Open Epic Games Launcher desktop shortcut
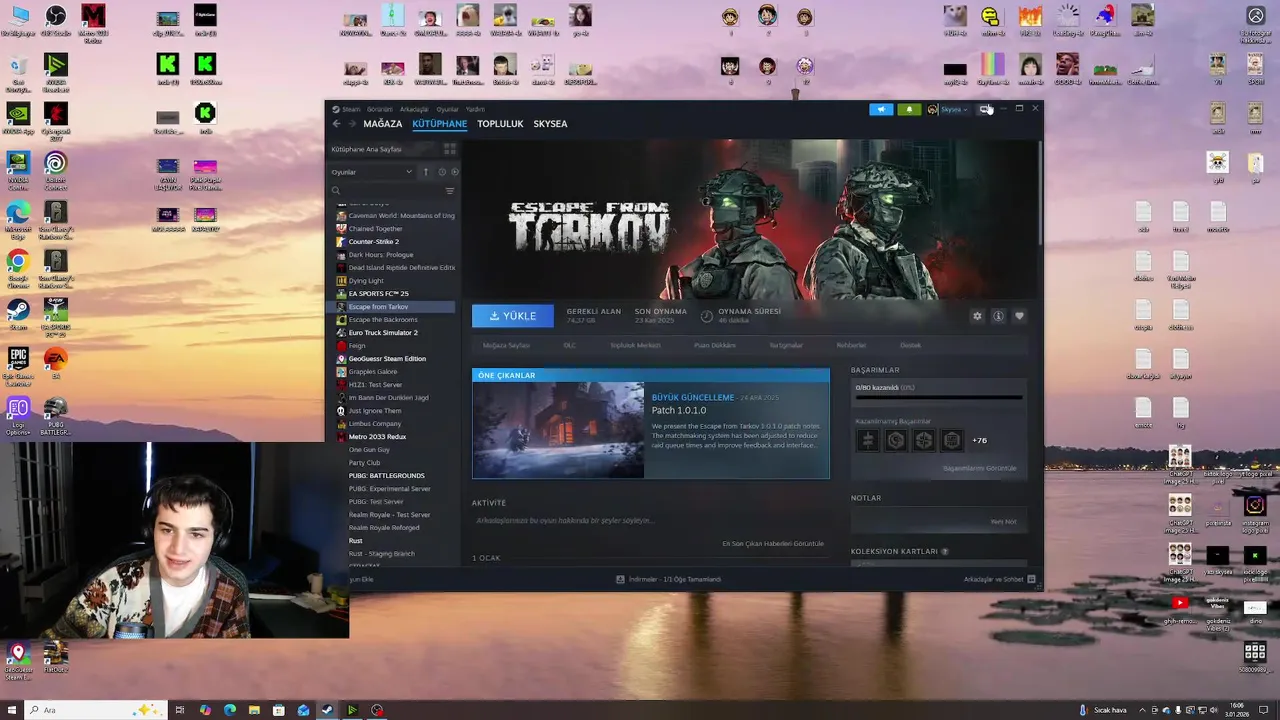 pyautogui.click(x=18, y=364)
